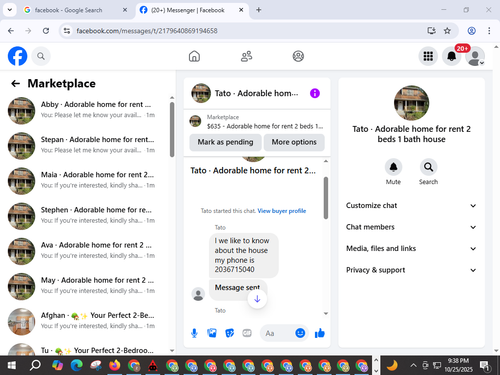Click the voice clip microphone icon
The height and width of the screenshot is (375, 500).
[194, 333]
